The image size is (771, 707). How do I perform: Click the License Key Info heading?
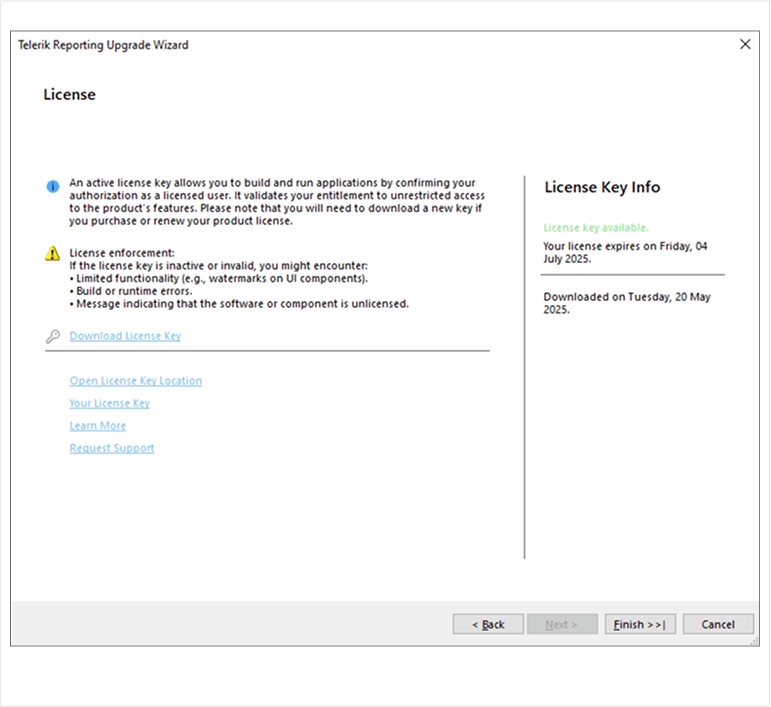[x=601, y=187]
